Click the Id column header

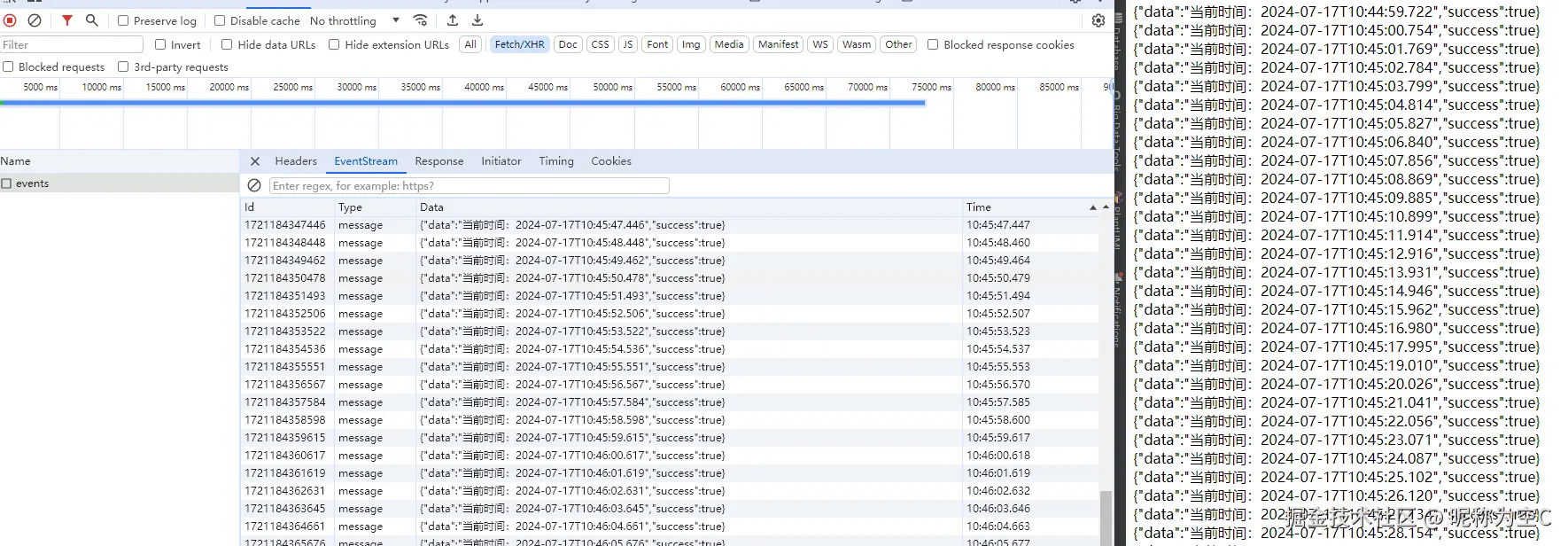tap(287, 207)
